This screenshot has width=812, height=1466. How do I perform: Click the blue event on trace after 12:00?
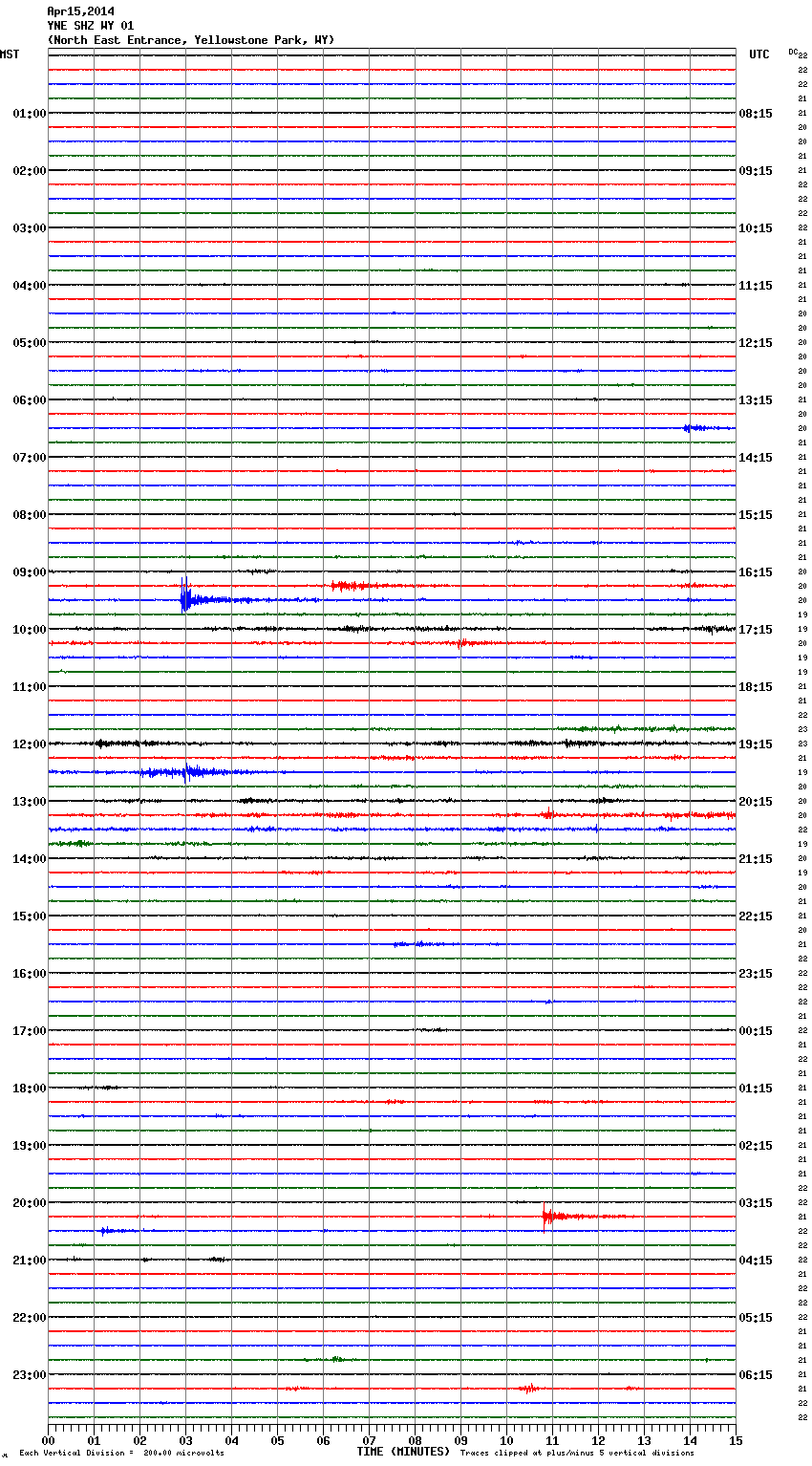pyautogui.click(x=186, y=772)
